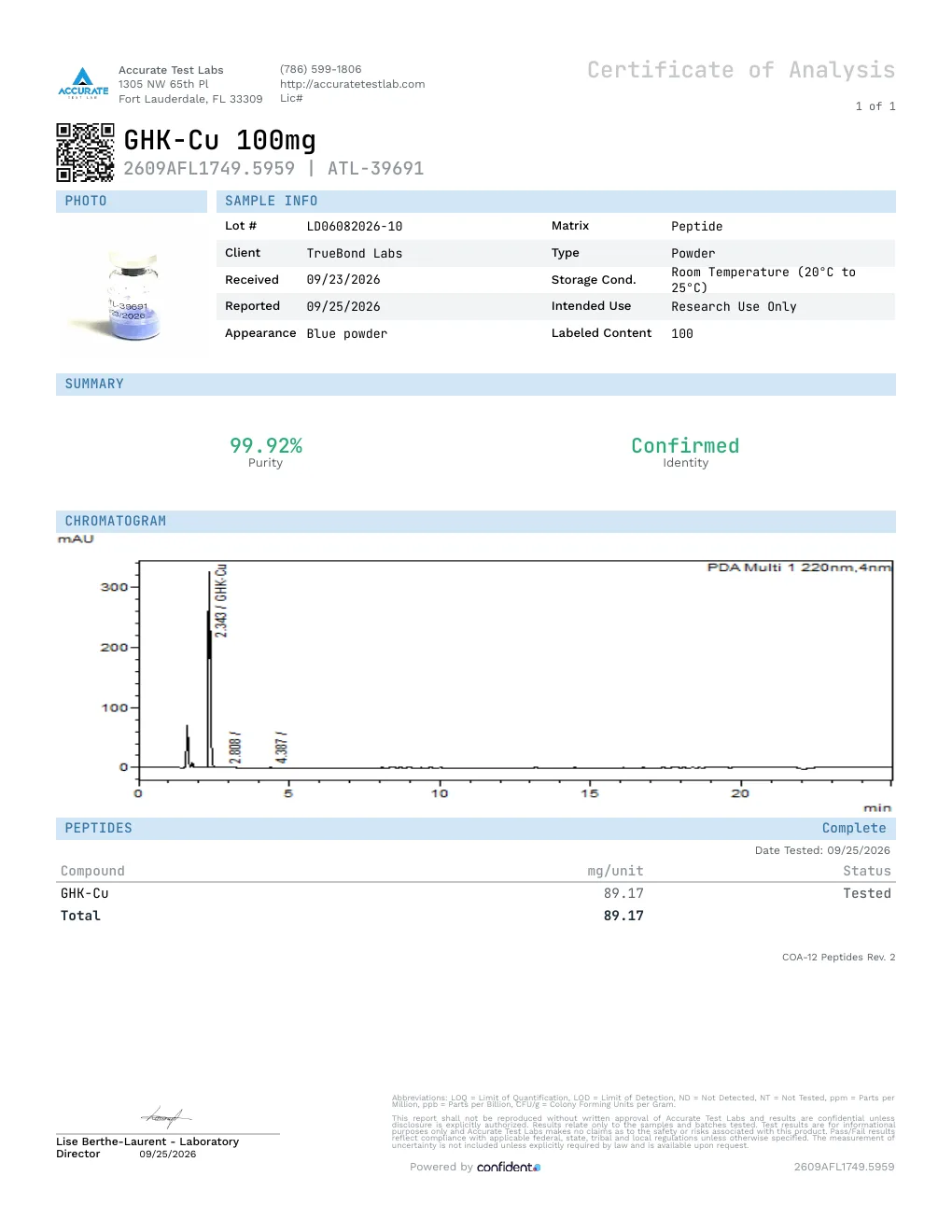952x1232 pixels.
Task: Click the 4.387 peak label in chromatogram
Action: click(x=282, y=747)
